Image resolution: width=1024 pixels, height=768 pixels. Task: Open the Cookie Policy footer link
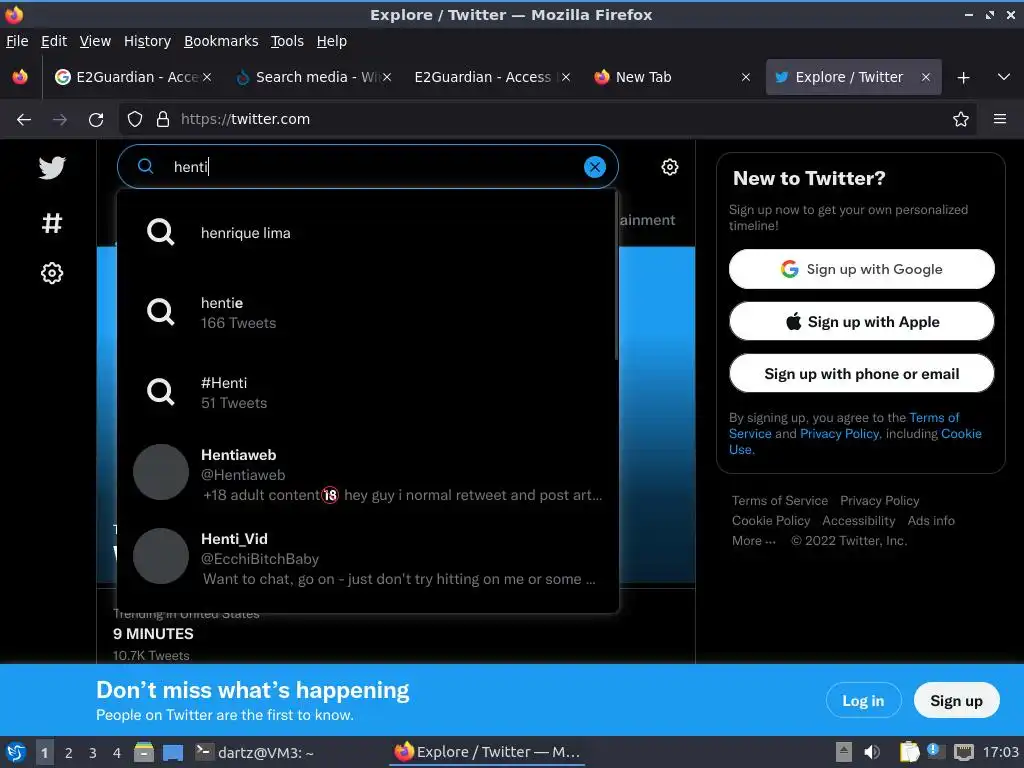coord(771,520)
